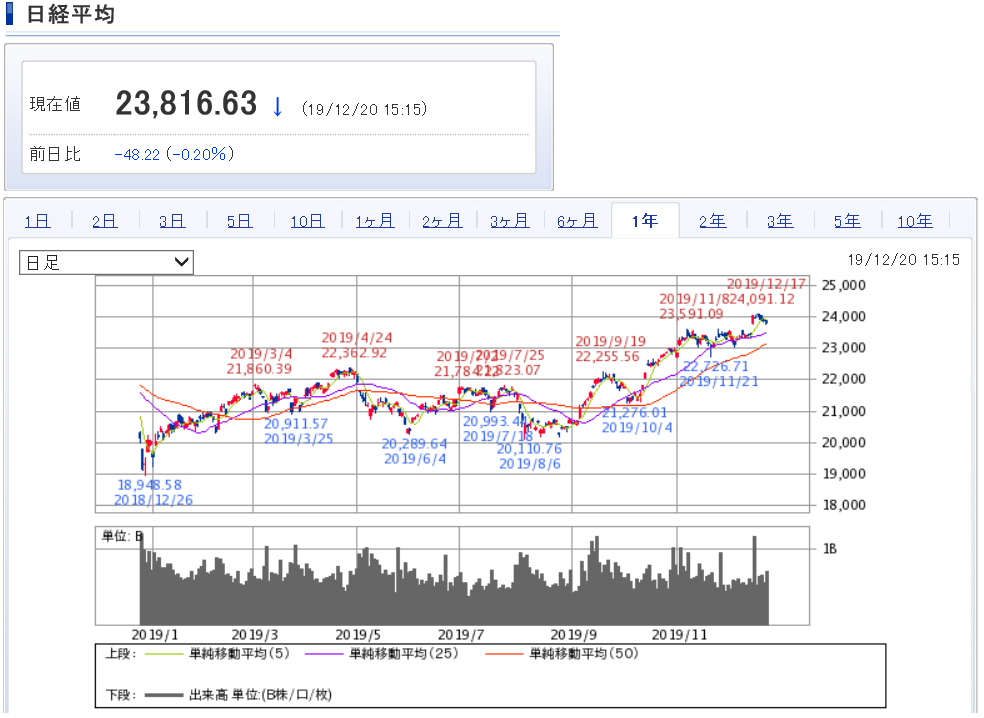Show the 10年 chart range
The image size is (984, 718).
coord(914,221)
